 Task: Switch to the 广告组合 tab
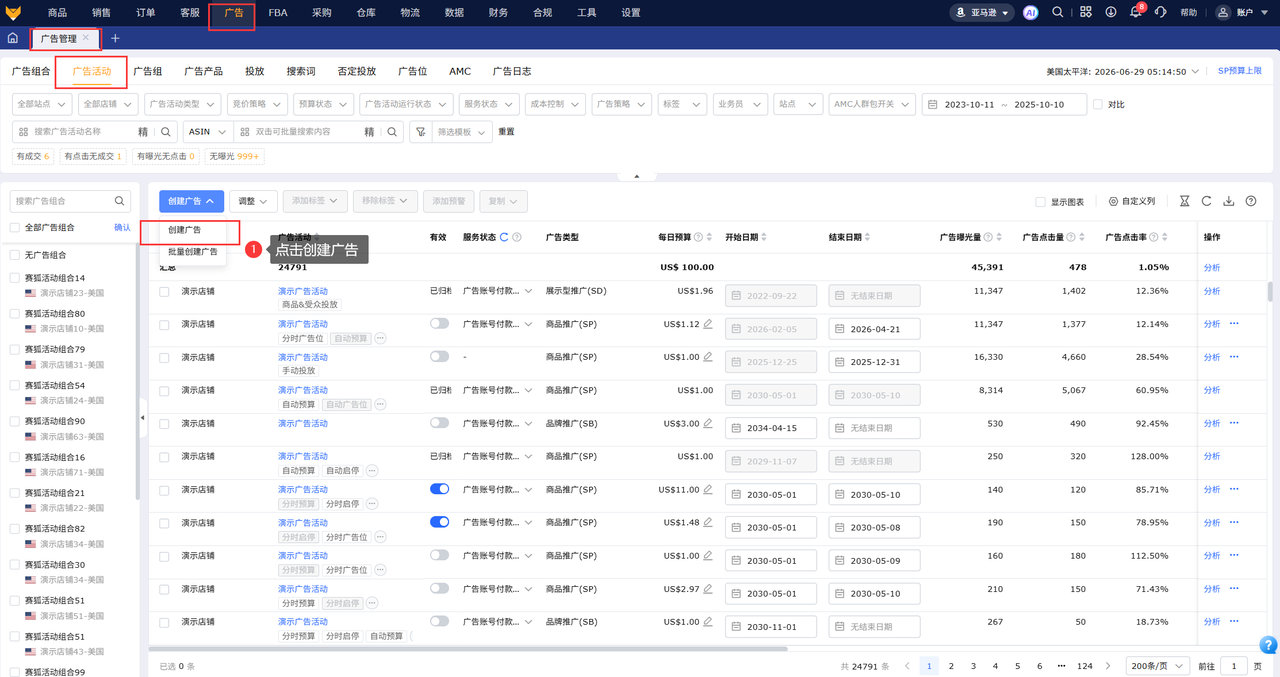click(31, 71)
